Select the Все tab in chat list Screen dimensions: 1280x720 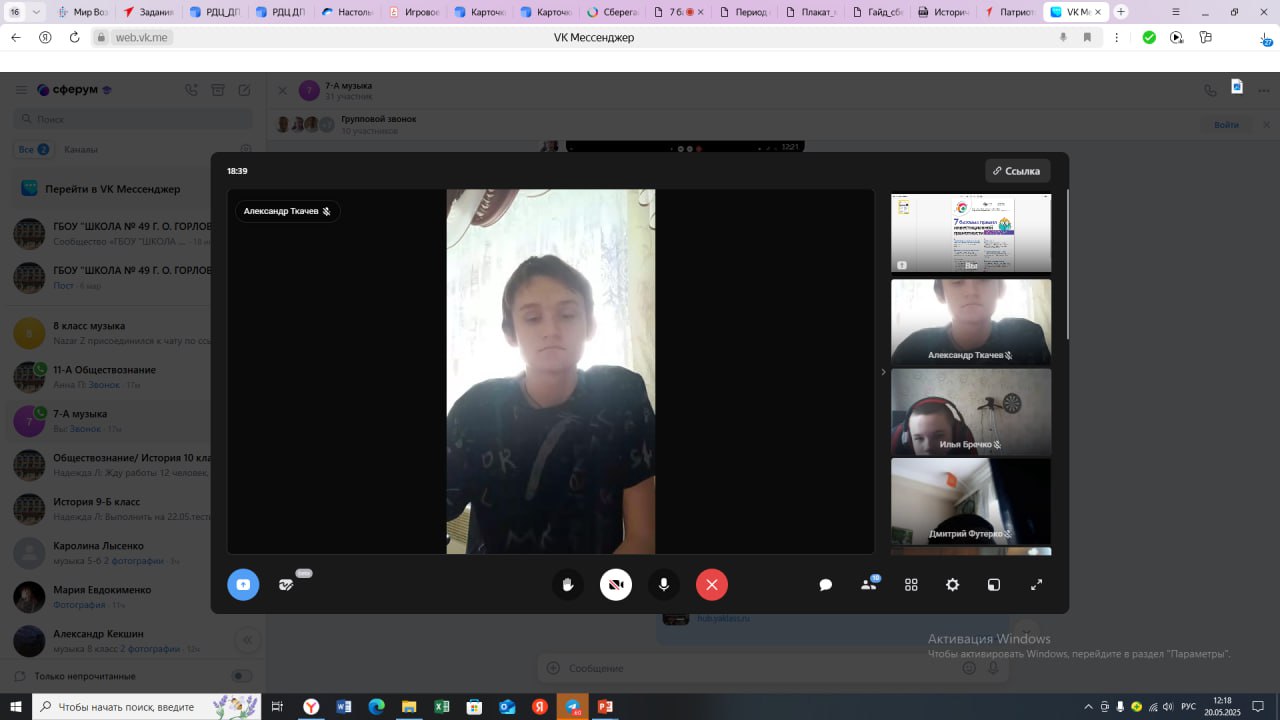[33, 149]
